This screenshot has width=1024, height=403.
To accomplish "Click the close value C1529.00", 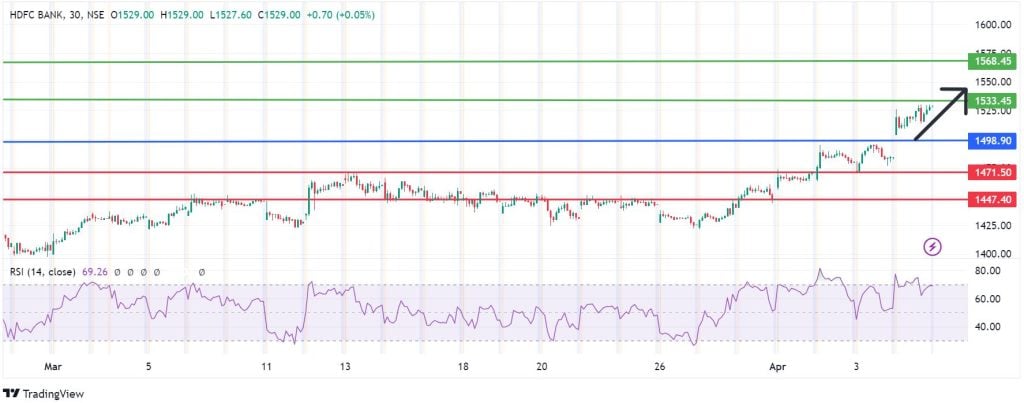I will tap(281, 14).
